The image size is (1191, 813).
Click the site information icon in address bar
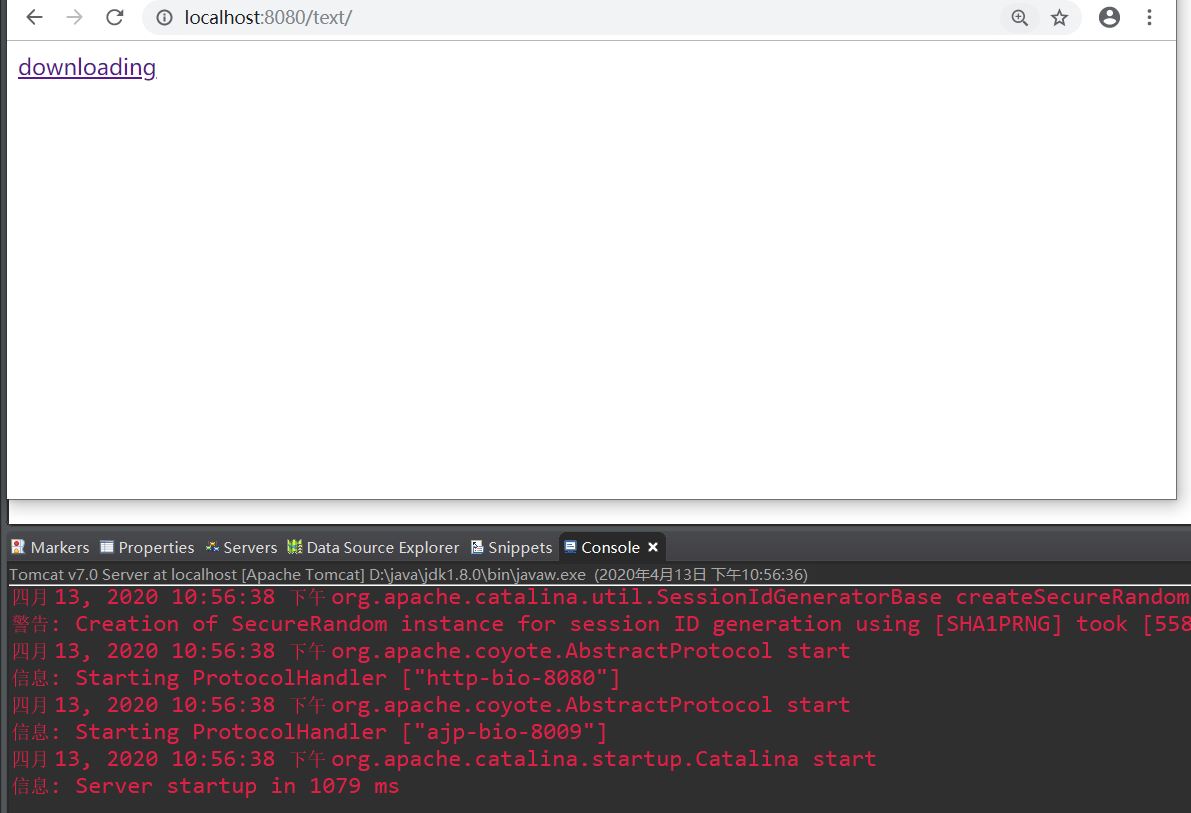click(x=162, y=17)
